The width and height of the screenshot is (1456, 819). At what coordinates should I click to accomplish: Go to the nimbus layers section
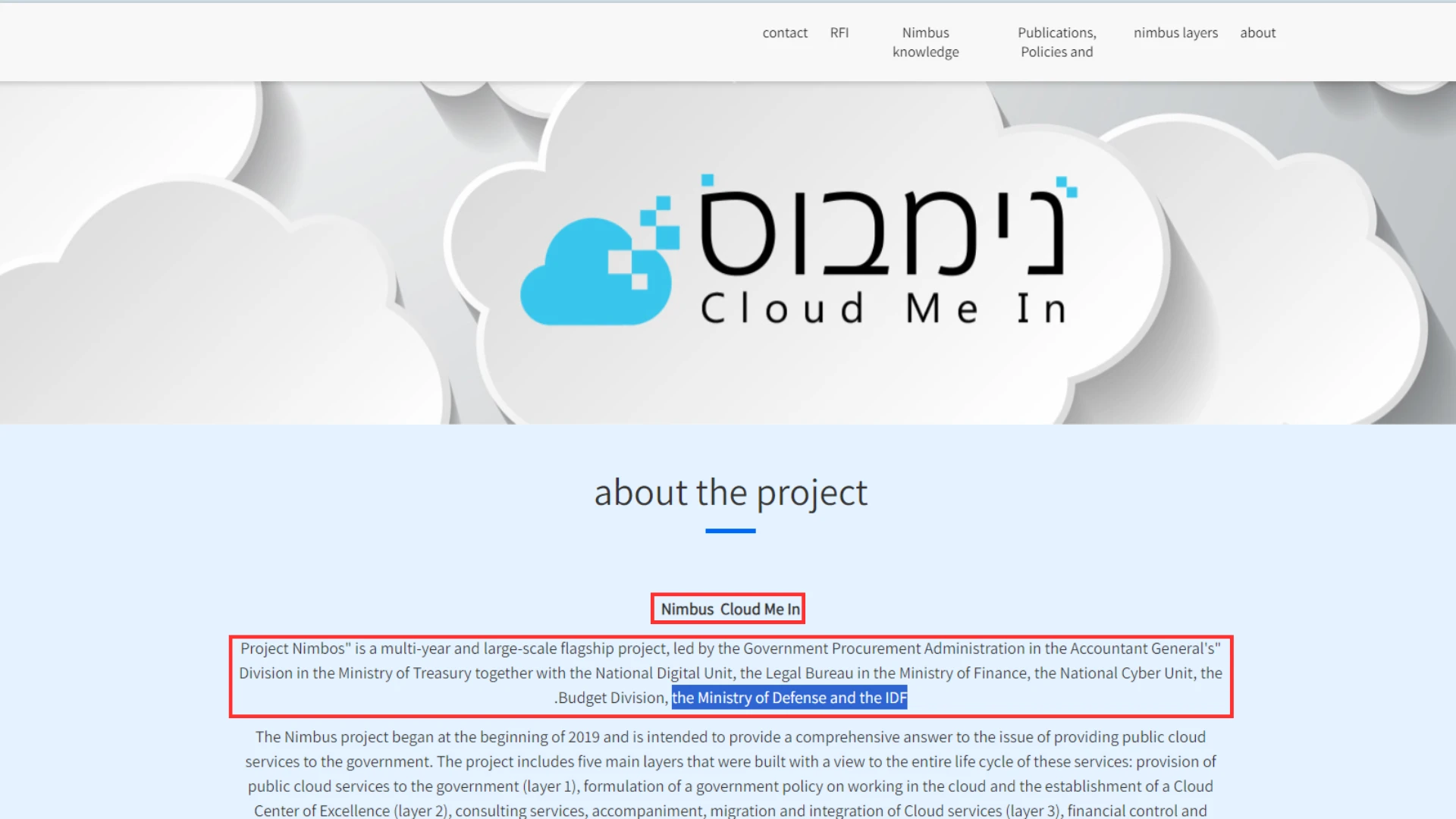tap(1175, 33)
